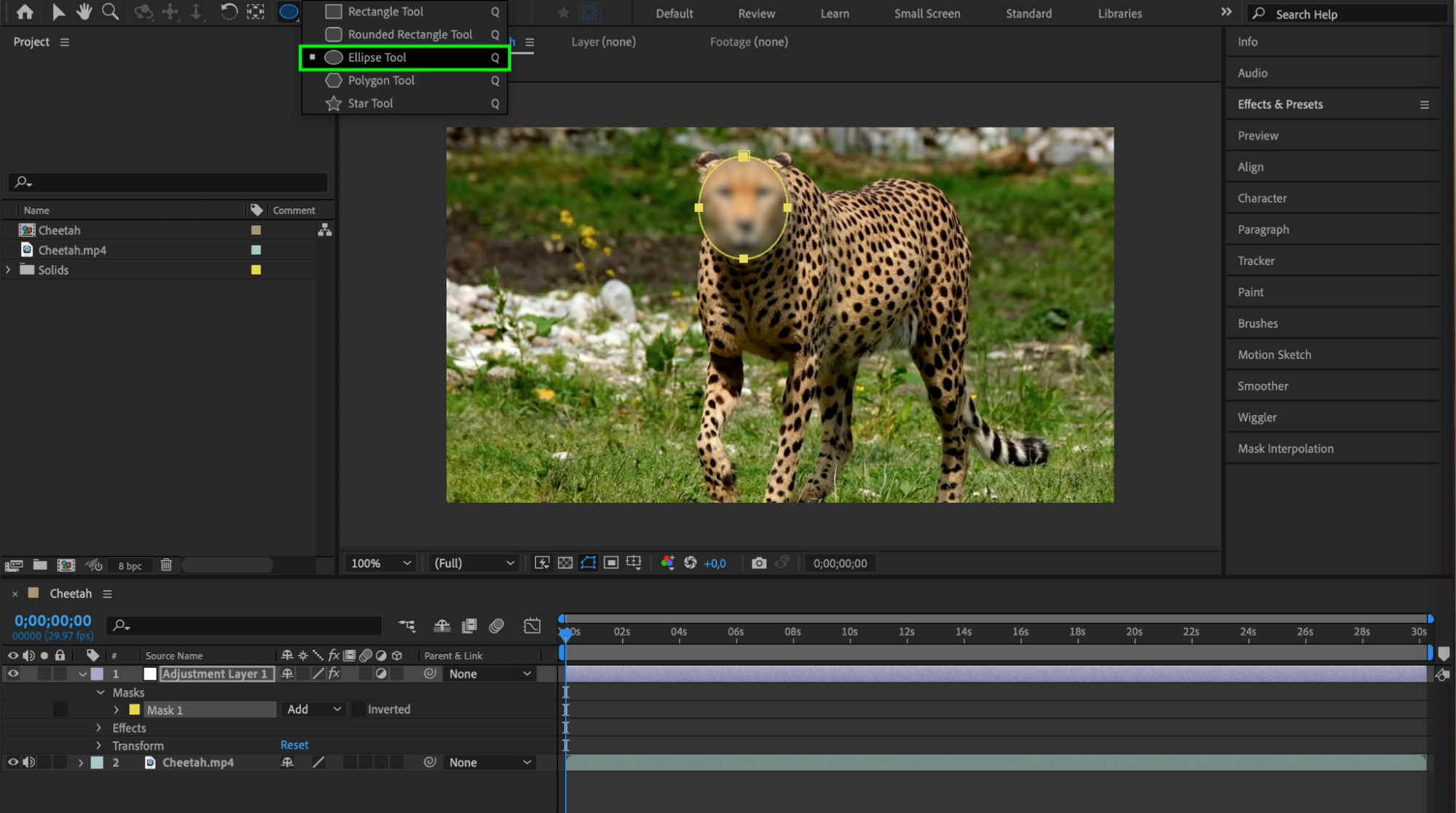Image resolution: width=1456 pixels, height=813 pixels.
Task: Take snapshot with camera icon
Action: [x=759, y=563]
